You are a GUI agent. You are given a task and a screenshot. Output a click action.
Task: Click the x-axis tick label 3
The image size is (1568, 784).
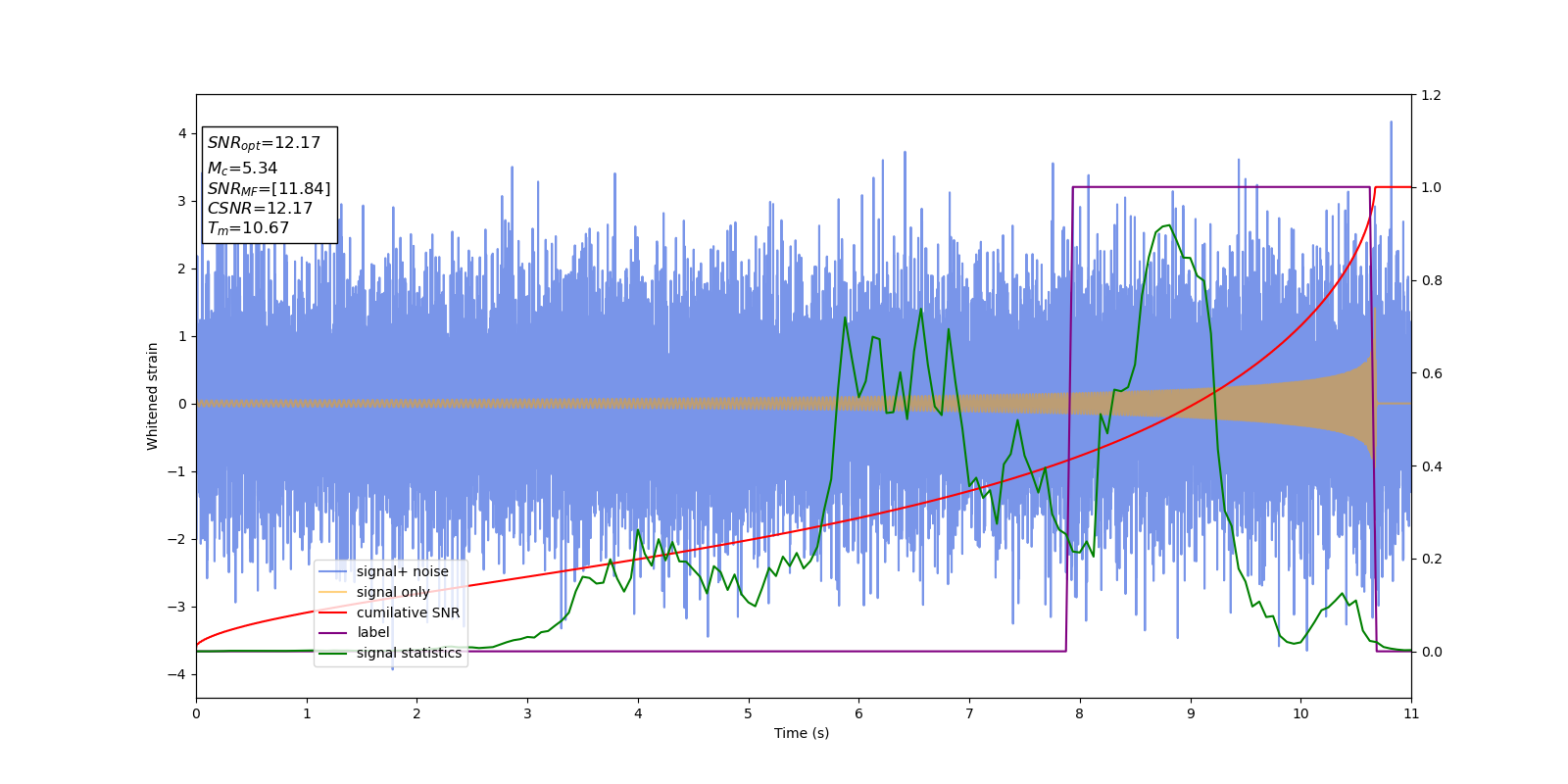pyautogui.click(x=527, y=713)
